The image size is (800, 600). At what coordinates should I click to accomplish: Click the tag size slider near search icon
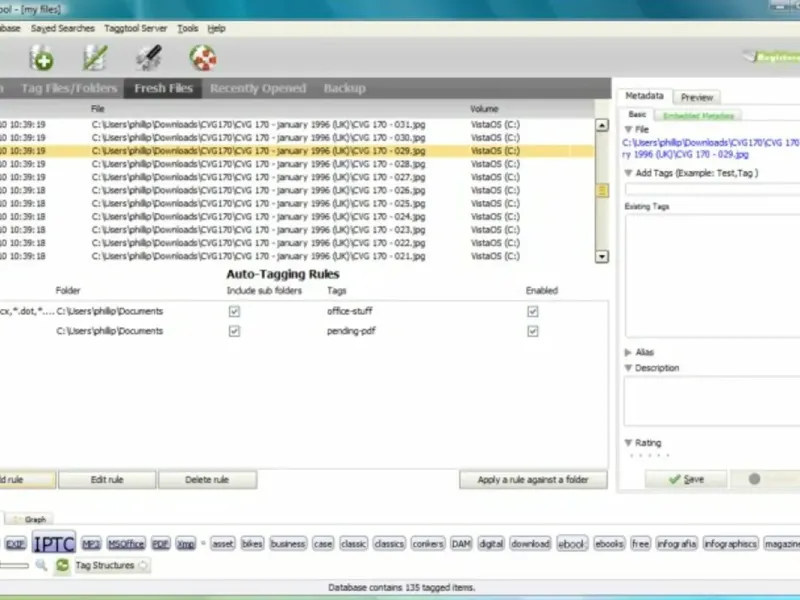(14, 565)
